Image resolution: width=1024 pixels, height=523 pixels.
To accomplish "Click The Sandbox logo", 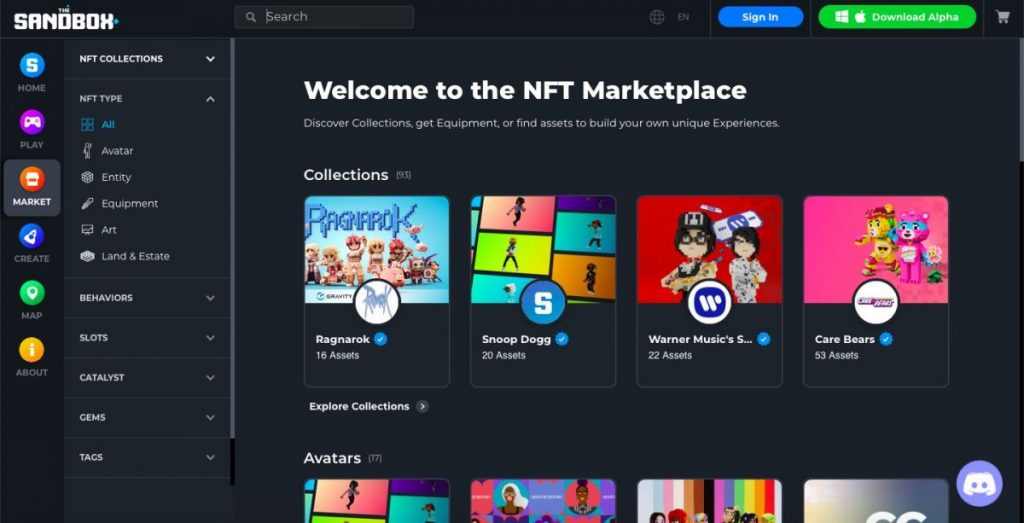I will [x=66, y=18].
